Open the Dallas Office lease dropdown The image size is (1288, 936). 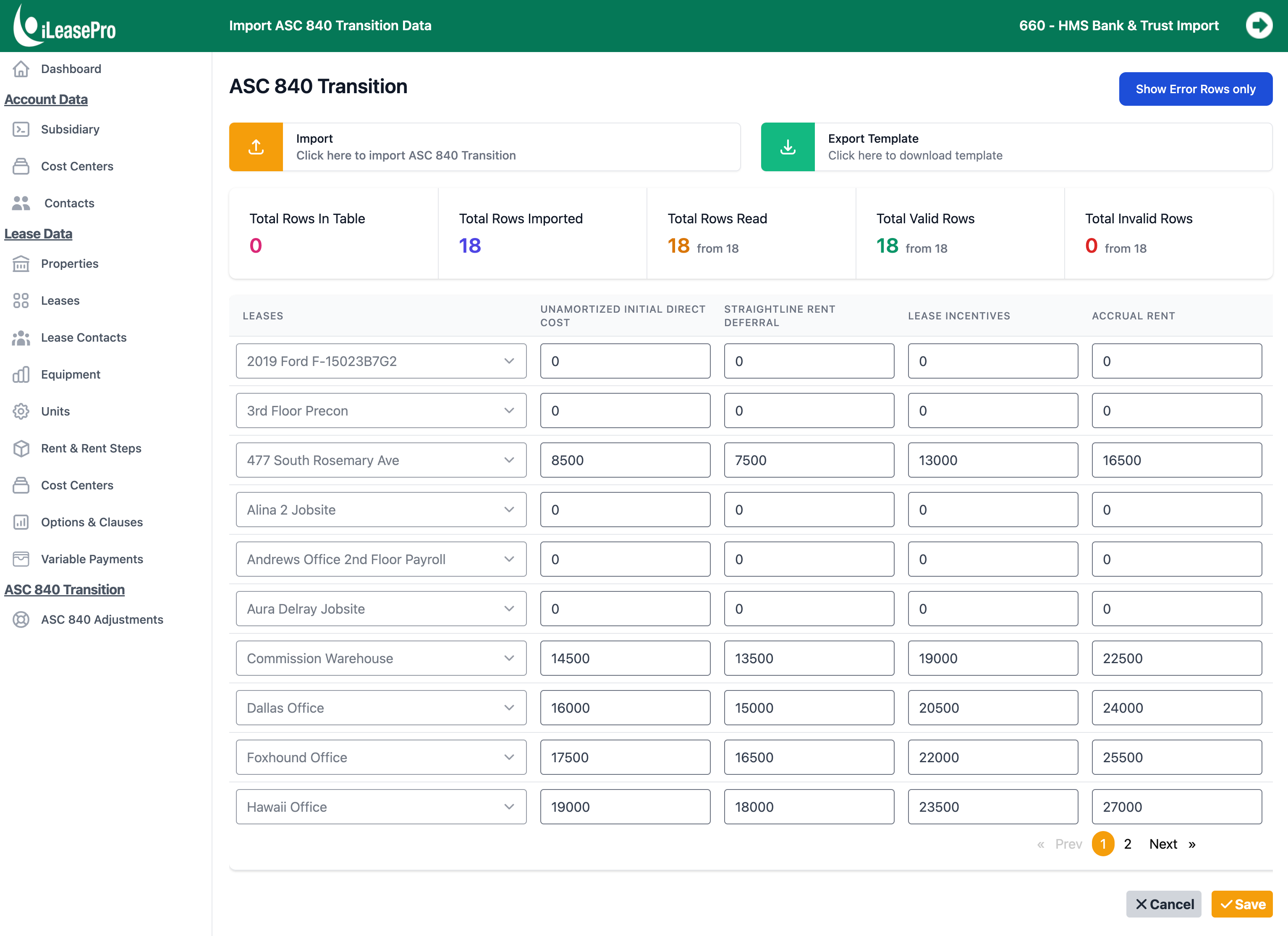[381, 708]
